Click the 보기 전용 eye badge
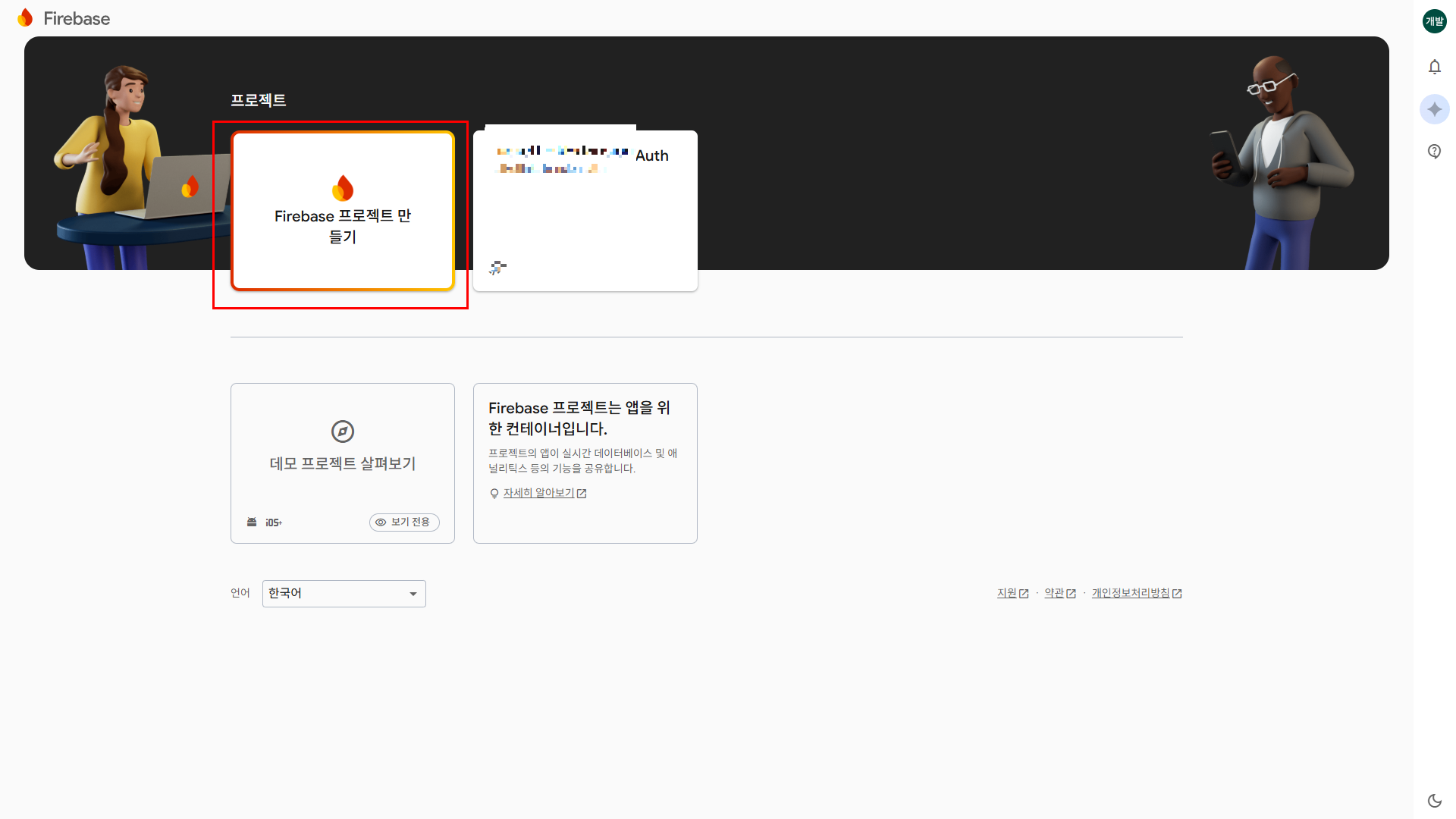Screen dimensions: 1456x819 pos(404,522)
